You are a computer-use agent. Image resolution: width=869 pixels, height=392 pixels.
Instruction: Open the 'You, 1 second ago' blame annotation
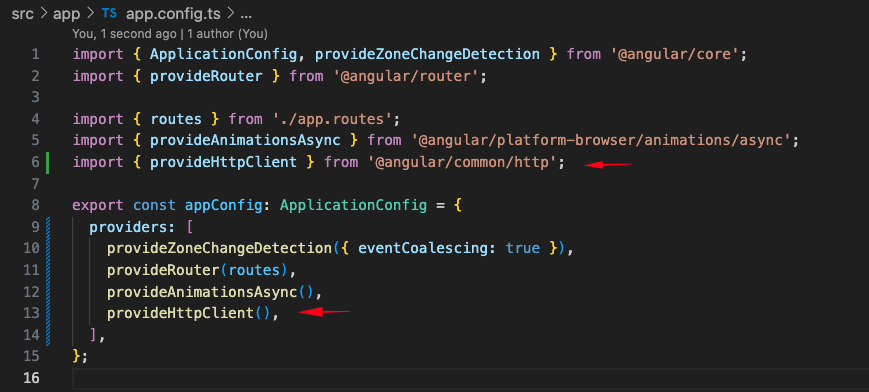coord(124,34)
